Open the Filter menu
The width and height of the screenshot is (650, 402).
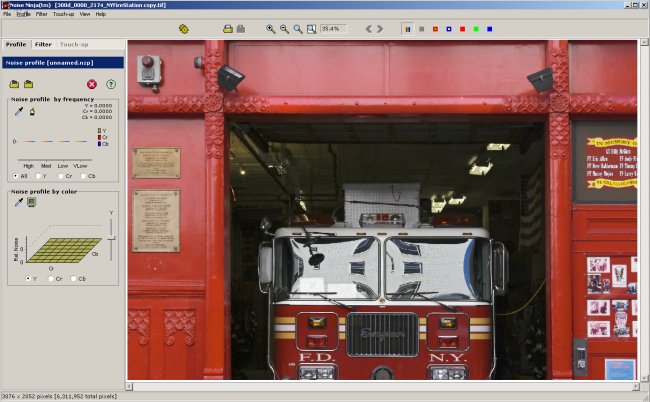point(41,14)
